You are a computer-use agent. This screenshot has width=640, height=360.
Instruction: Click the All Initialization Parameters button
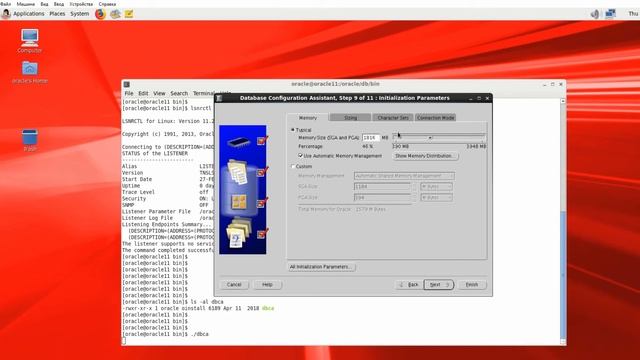coord(321,267)
